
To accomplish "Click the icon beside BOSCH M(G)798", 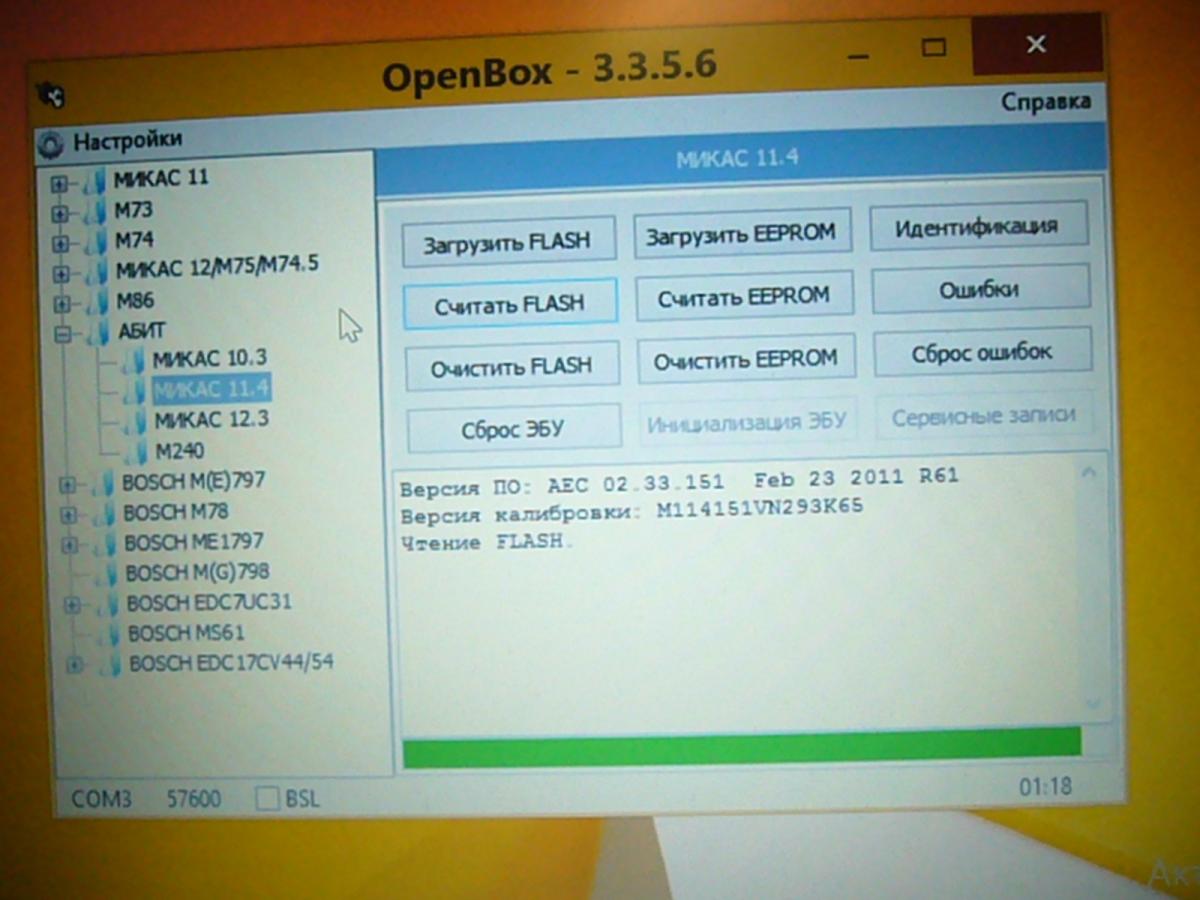I will [106, 575].
